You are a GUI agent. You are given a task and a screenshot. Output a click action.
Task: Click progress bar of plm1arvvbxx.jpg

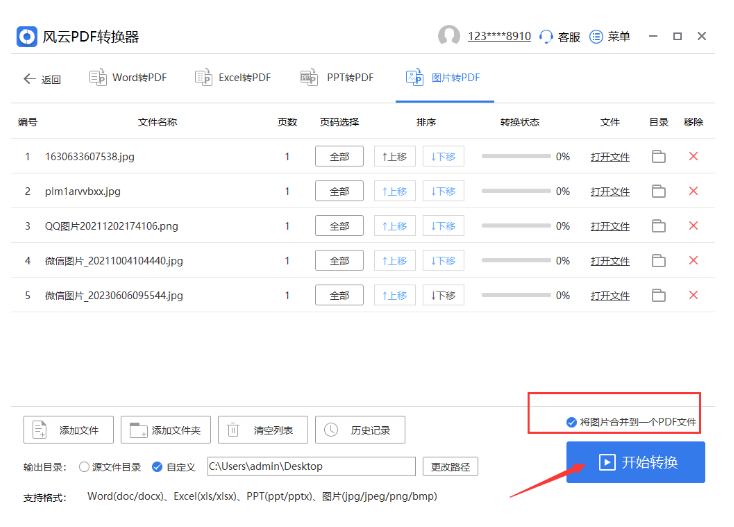pyautogui.click(x=516, y=190)
